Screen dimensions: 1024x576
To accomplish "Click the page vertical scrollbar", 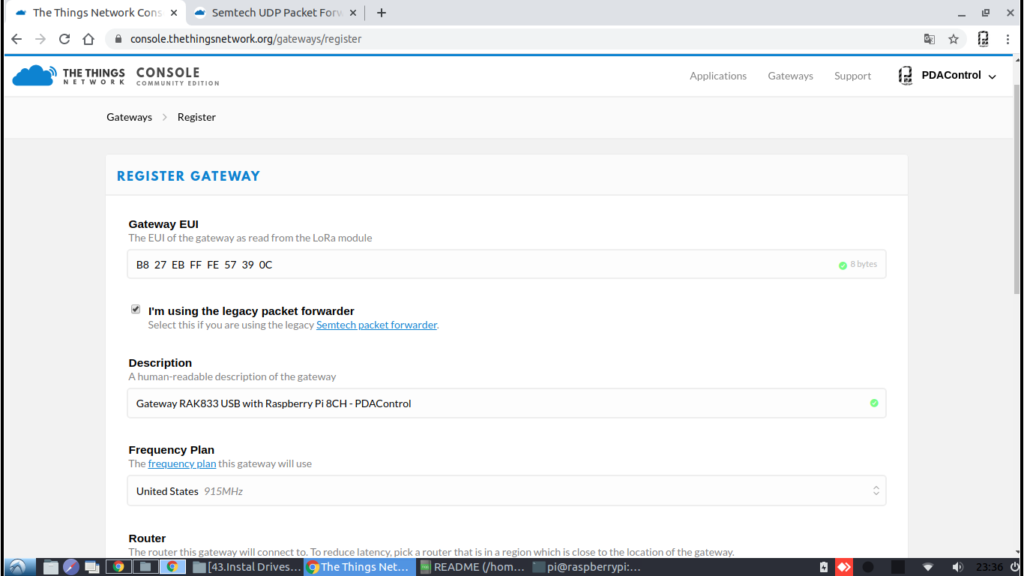I will (1017, 189).
